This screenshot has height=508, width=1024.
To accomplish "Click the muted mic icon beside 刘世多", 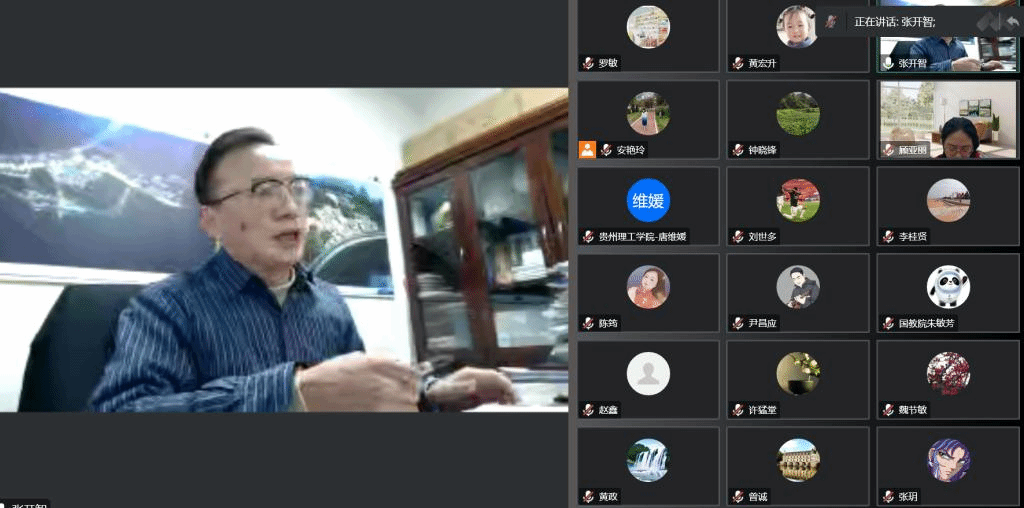I will 738,237.
